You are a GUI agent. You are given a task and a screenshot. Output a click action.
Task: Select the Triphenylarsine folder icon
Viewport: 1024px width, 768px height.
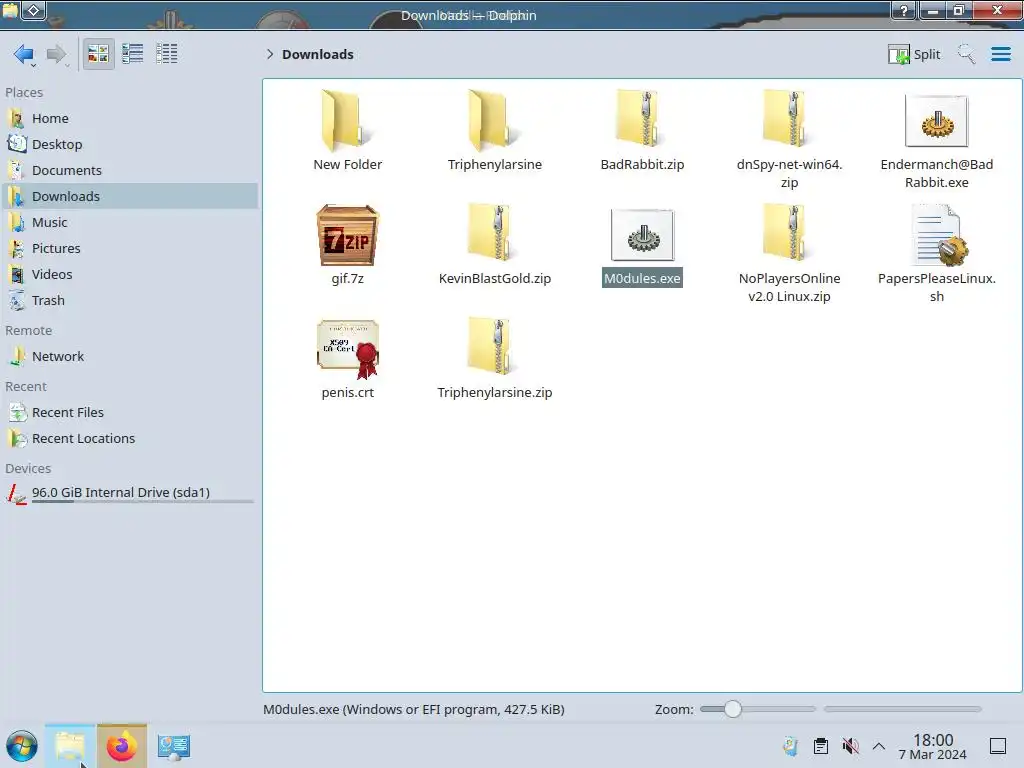494,121
